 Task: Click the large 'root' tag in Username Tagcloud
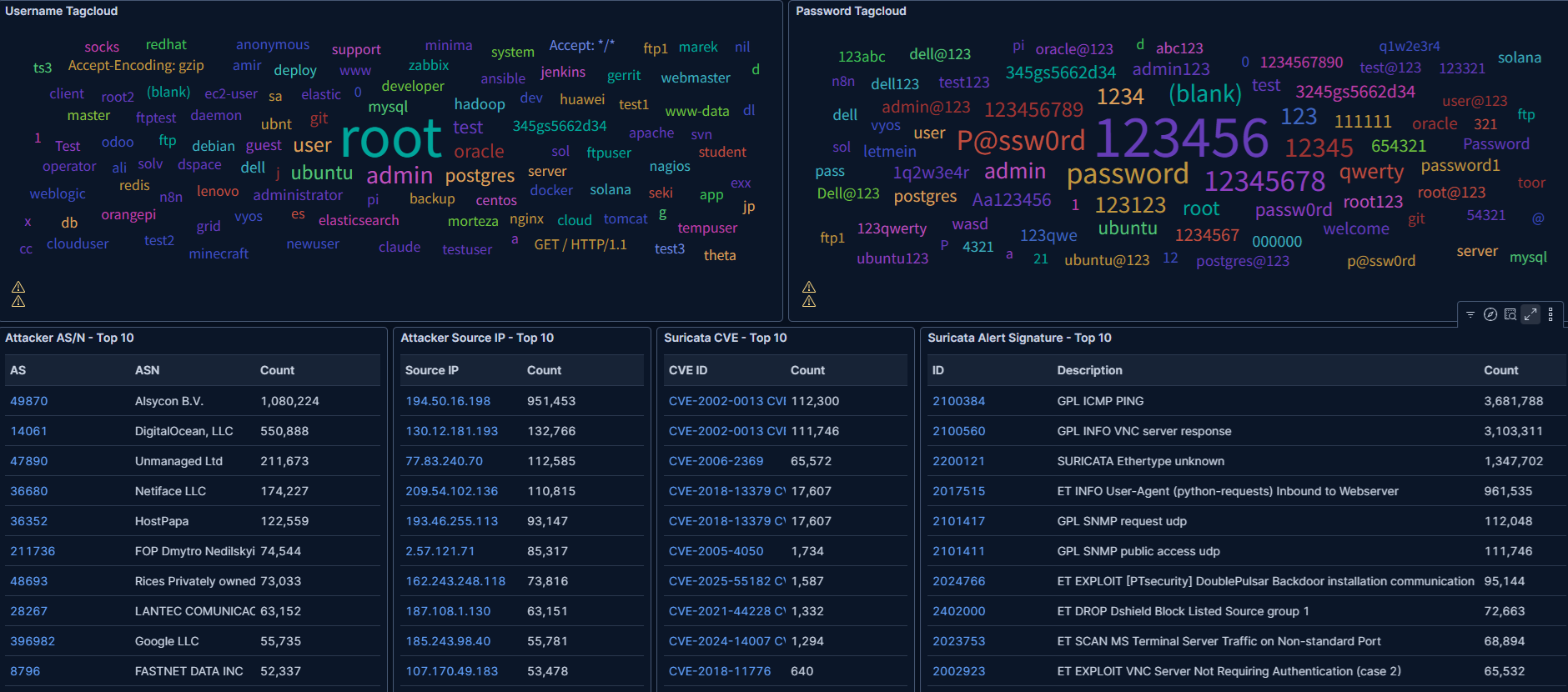(x=391, y=138)
